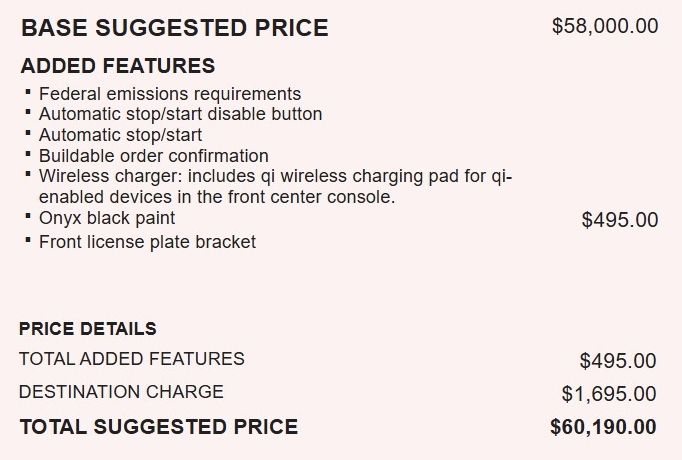The image size is (682, 460).
Task: Click the Base Suggested Price heading
Action: [x=174, y=28]
